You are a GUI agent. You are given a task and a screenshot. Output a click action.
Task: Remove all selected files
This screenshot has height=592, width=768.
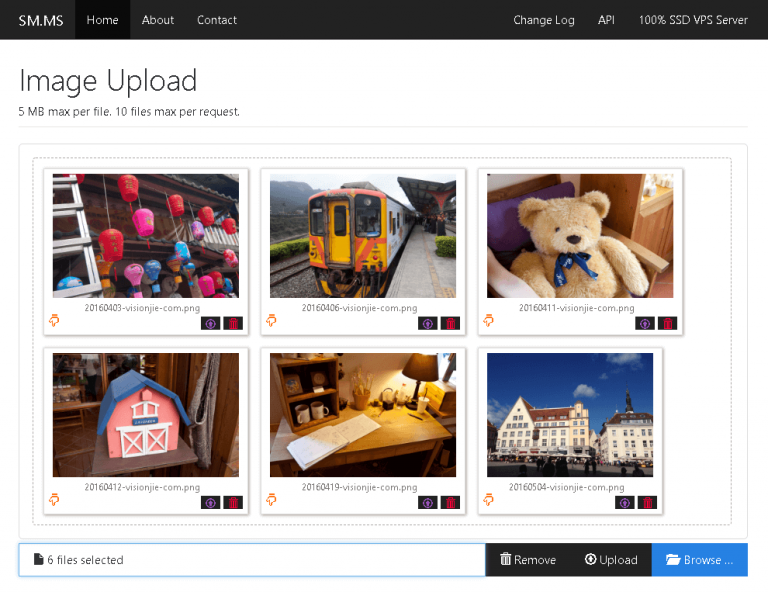point(528,559)
